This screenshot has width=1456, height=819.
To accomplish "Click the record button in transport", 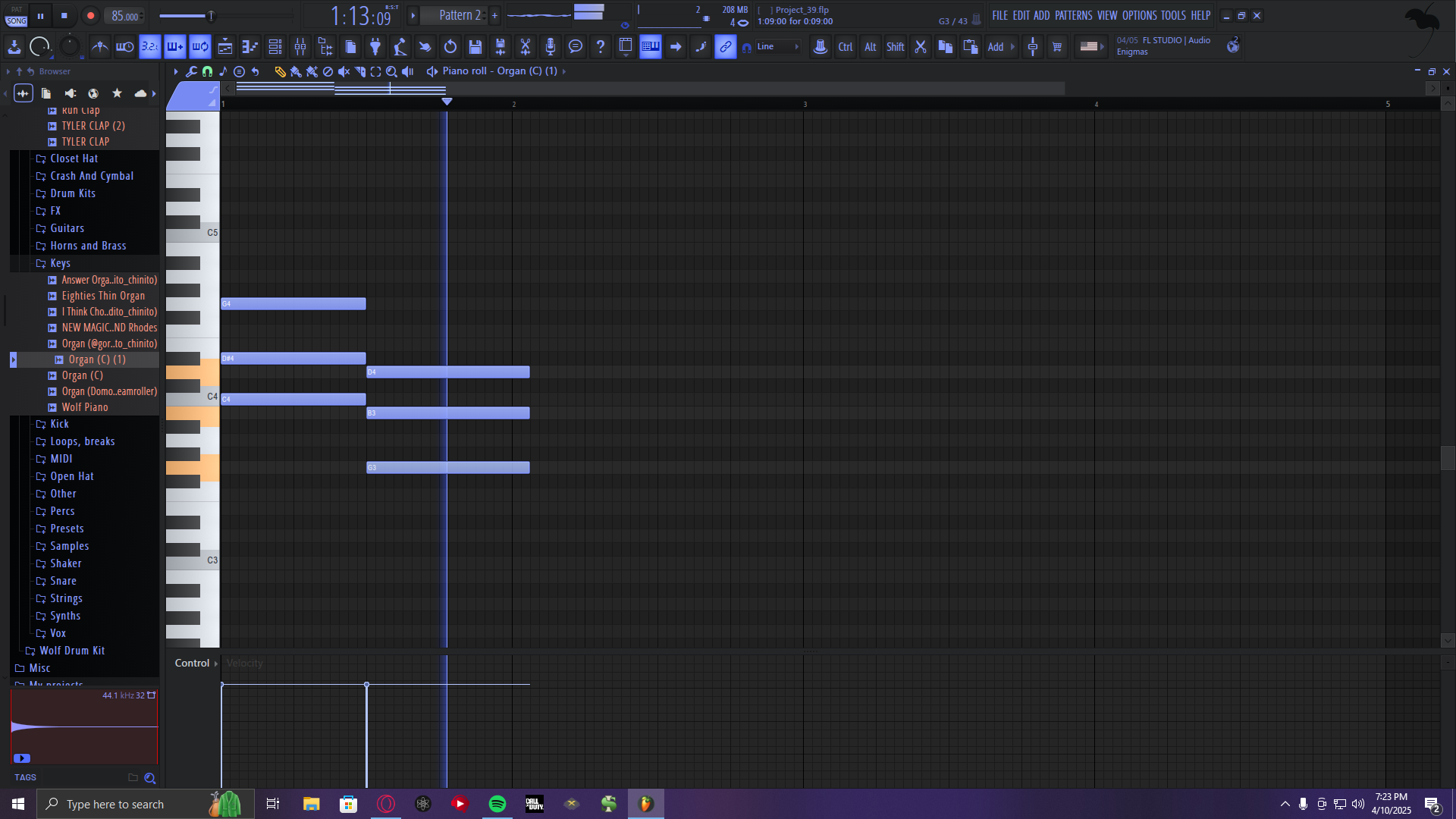I will point(90,15).
